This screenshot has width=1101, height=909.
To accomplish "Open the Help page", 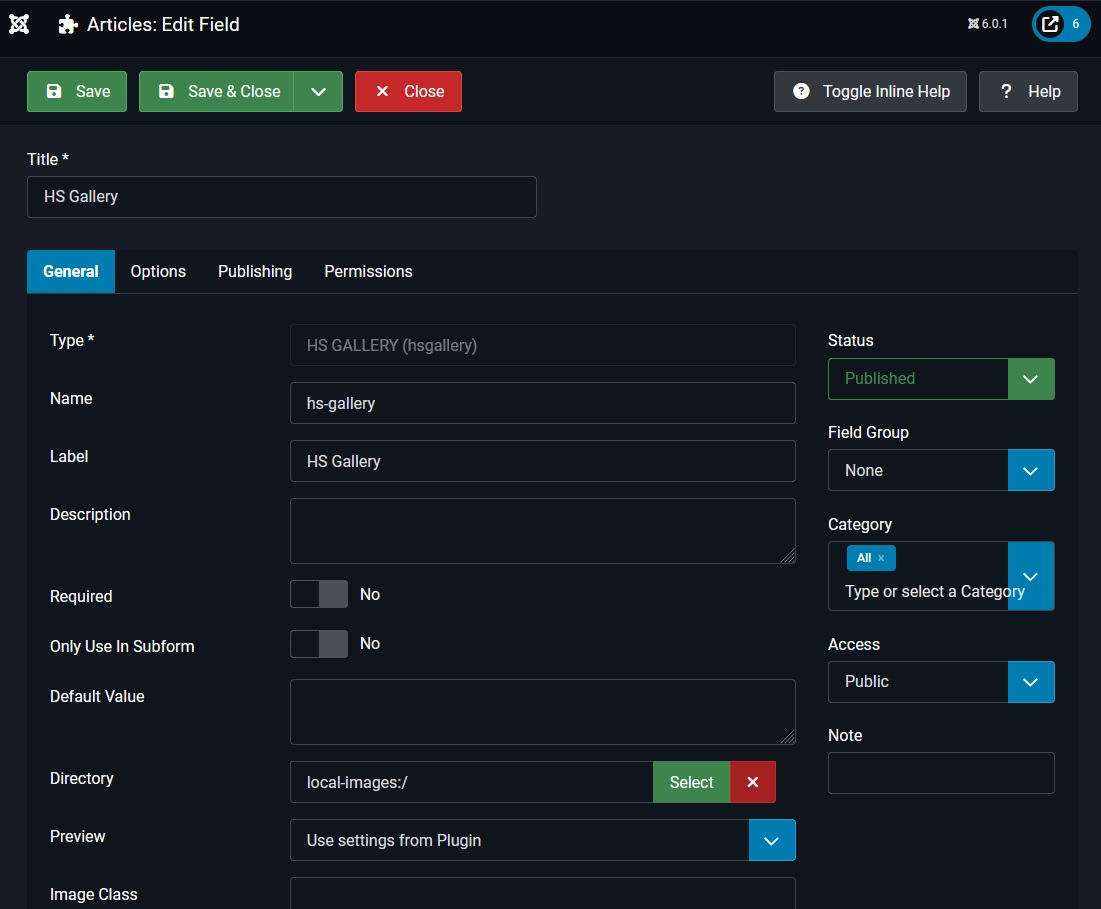I will [x=1028, y=91].
